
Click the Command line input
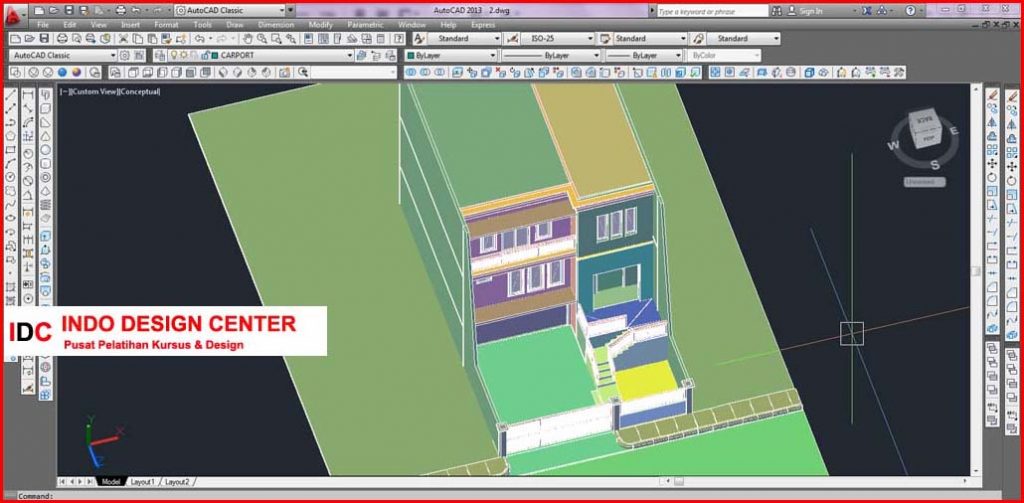(x=509, y=496)
